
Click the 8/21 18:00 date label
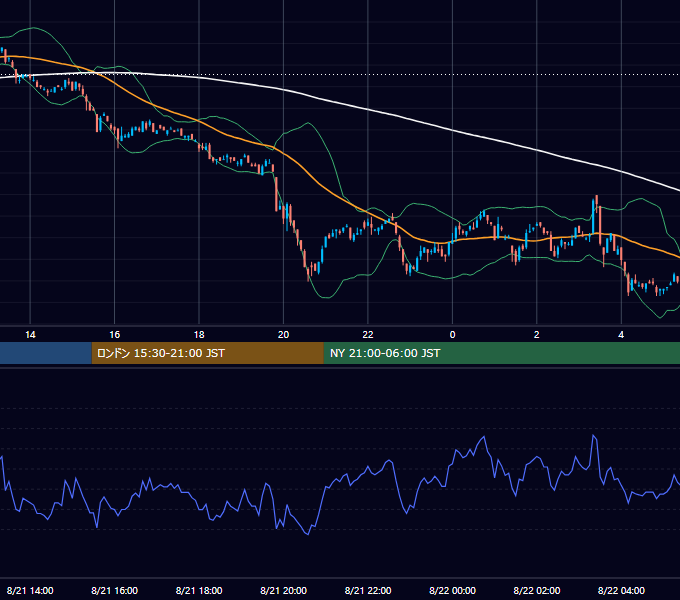point(199,590)
